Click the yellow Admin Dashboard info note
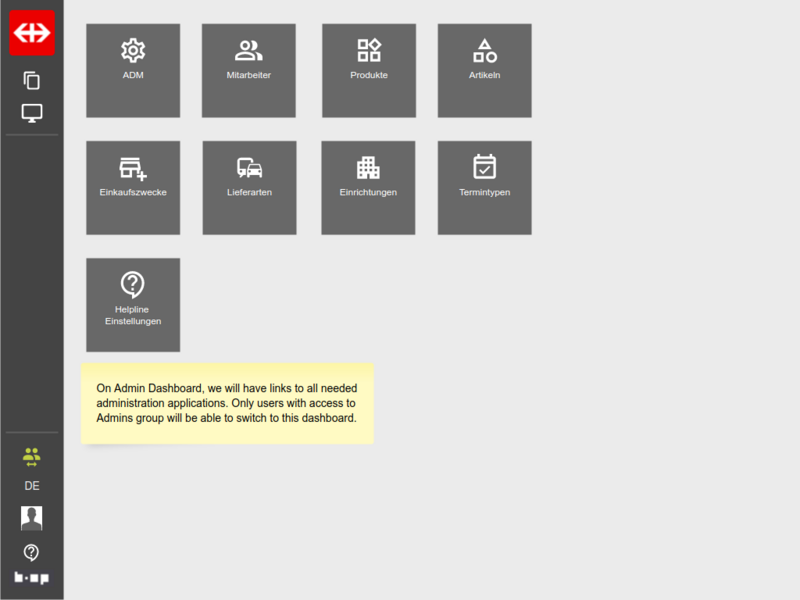The height and width of the screenshot is (600, 800). click(x=227, y=403)
